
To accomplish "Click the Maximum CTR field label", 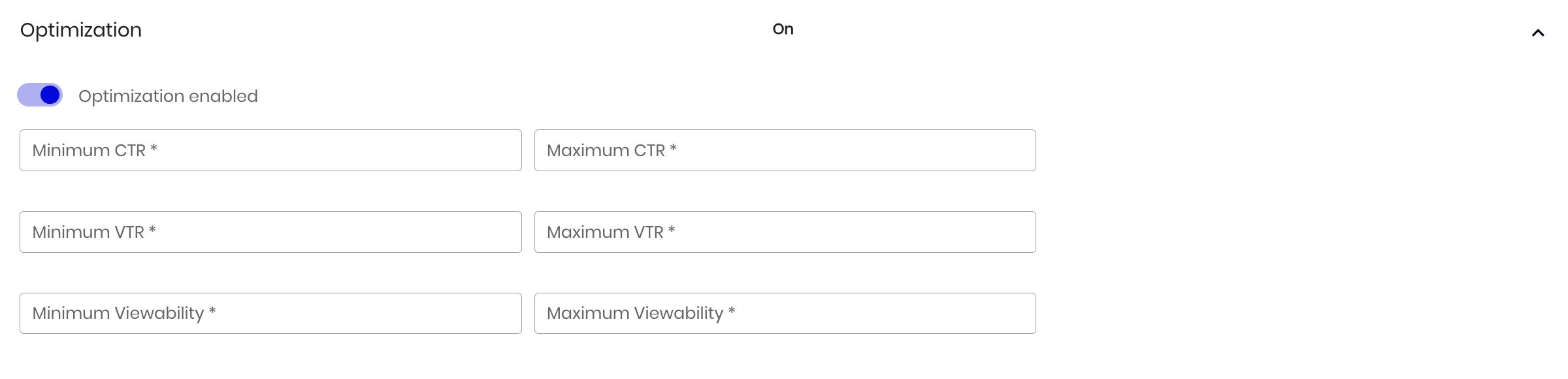I will coord(612,150).
